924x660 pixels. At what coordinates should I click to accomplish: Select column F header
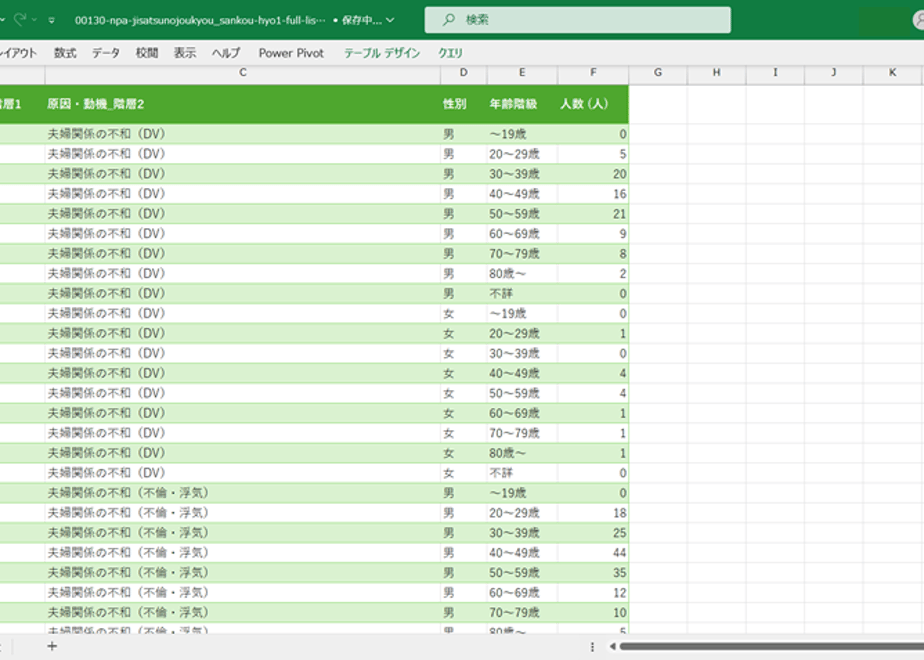pyautogui.click(x=593, y=72)
